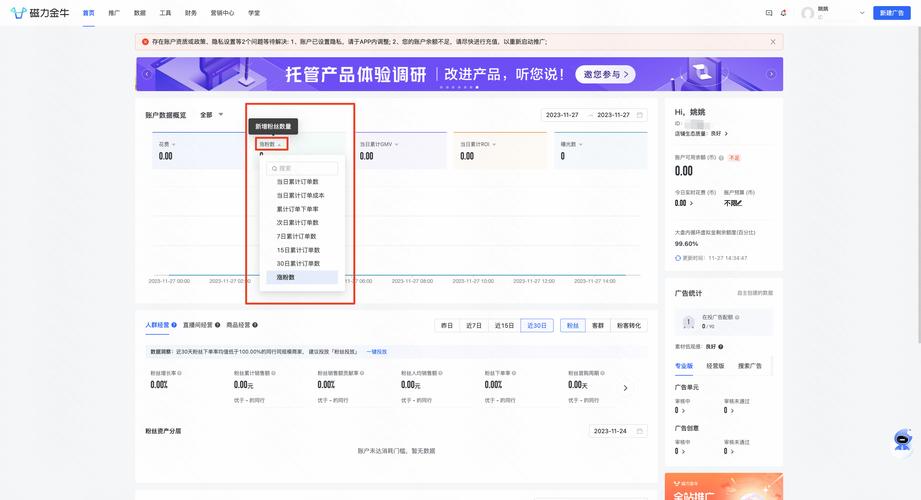
Task: Select 当日累计订单数 from dropdown list
Action: tap(302, 182)
